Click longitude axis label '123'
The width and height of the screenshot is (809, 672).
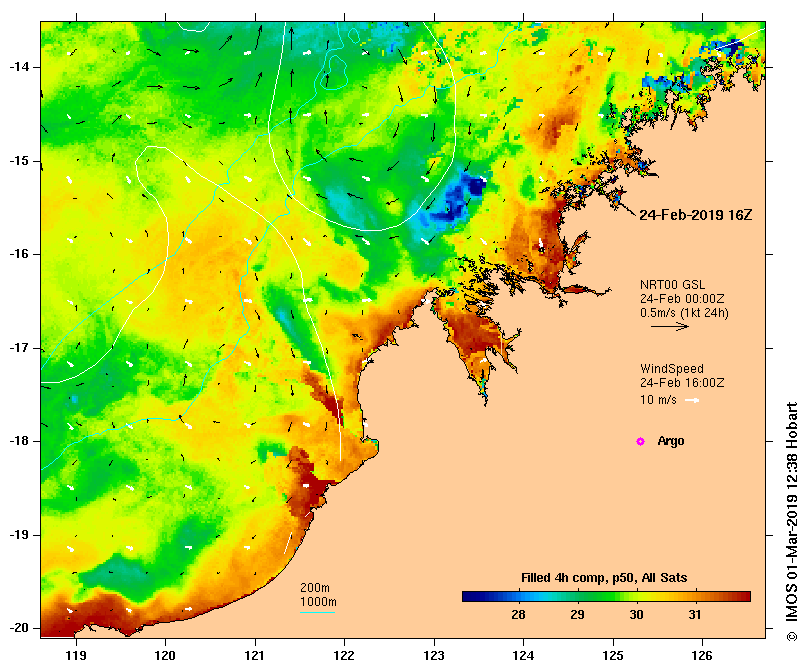tap(434, 655)
